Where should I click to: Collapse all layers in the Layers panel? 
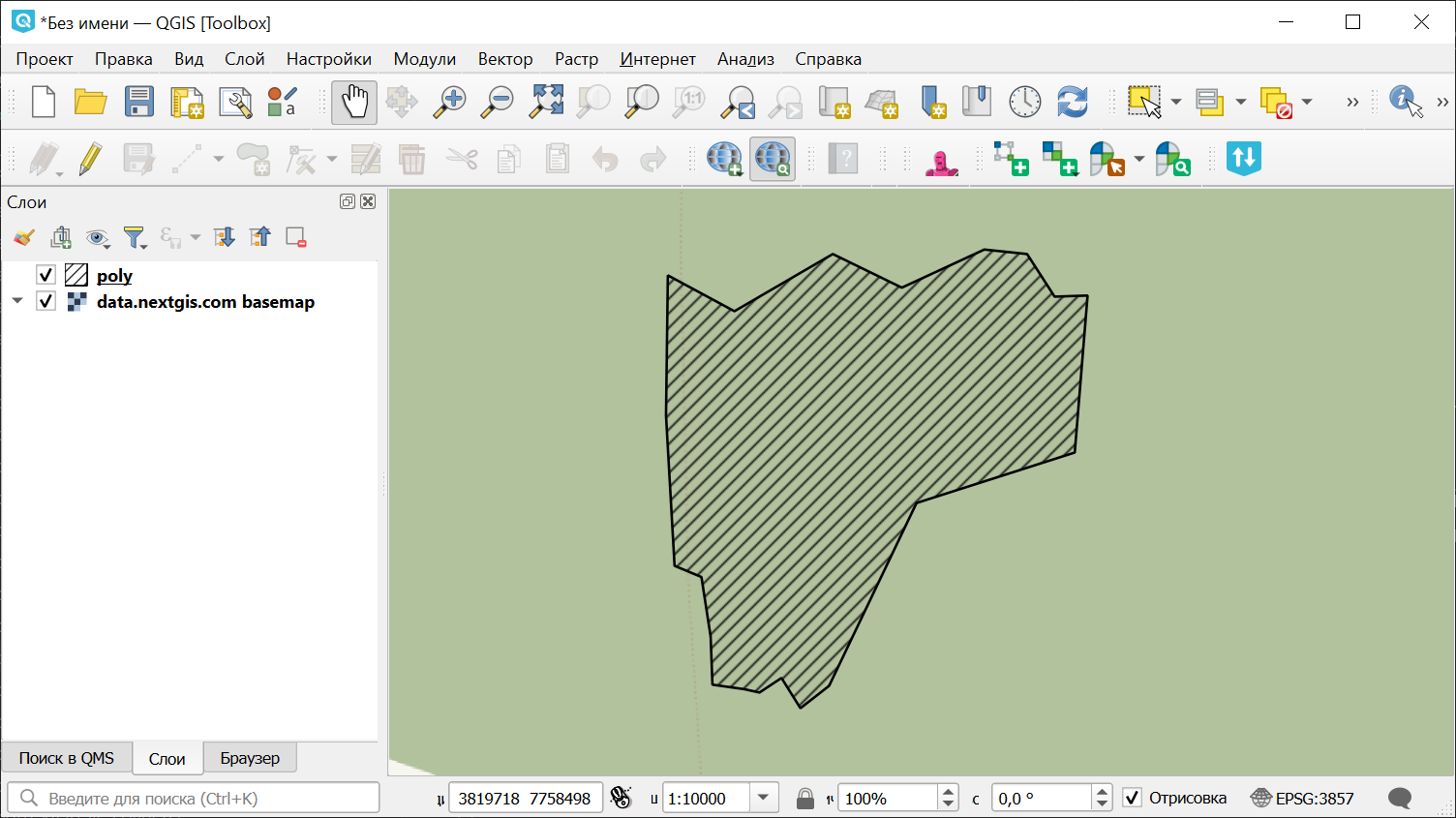pos(259,237)
